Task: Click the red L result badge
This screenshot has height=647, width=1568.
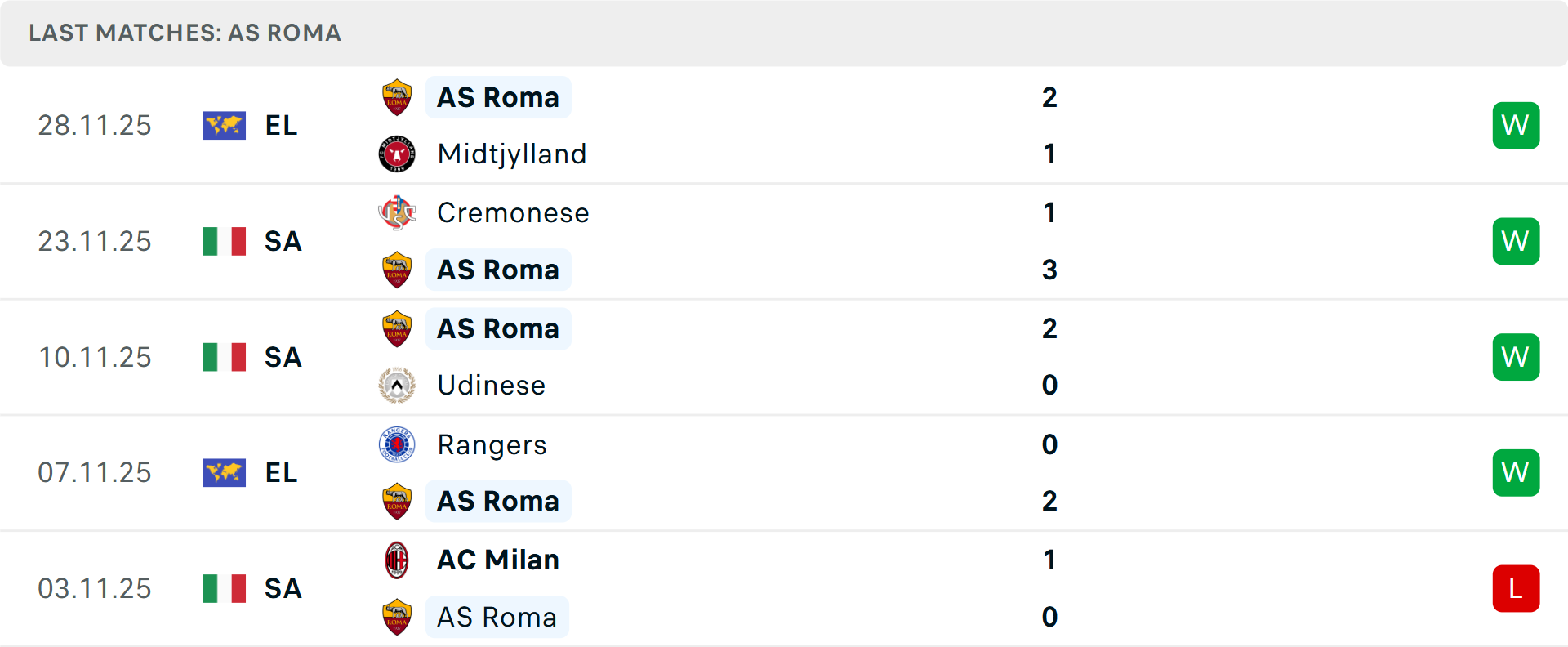Action: pyautogui.click(x=1516, y=589)
